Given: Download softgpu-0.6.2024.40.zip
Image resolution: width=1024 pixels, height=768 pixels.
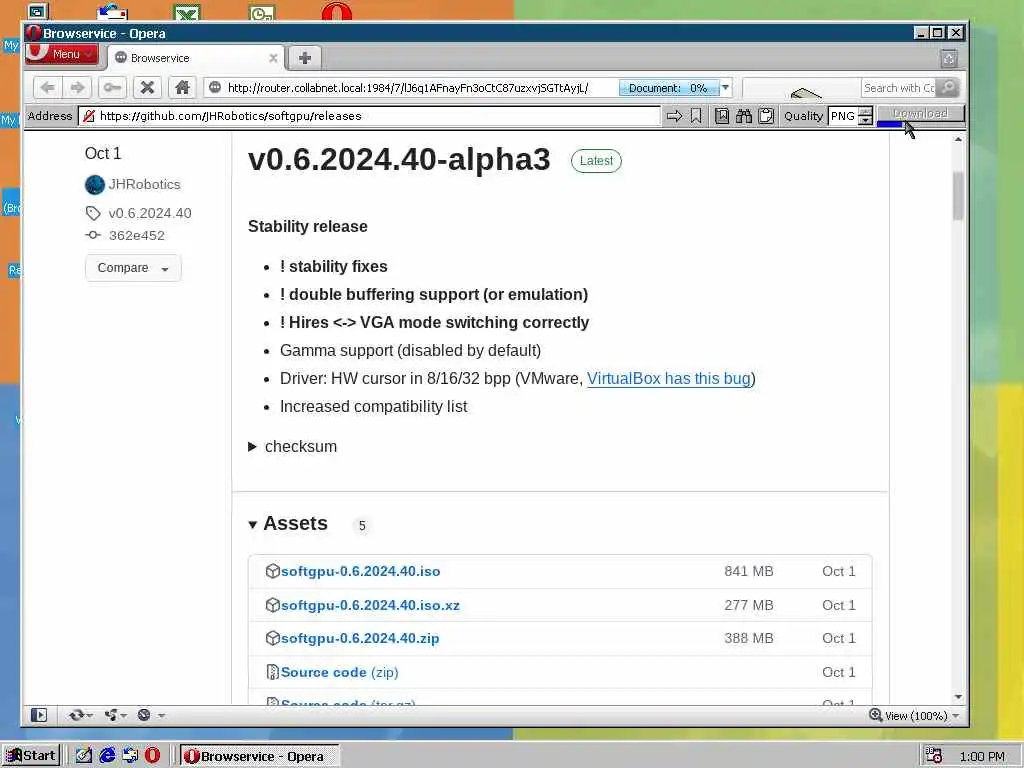Looking at the screenshot, I should (x=360, y=639).
